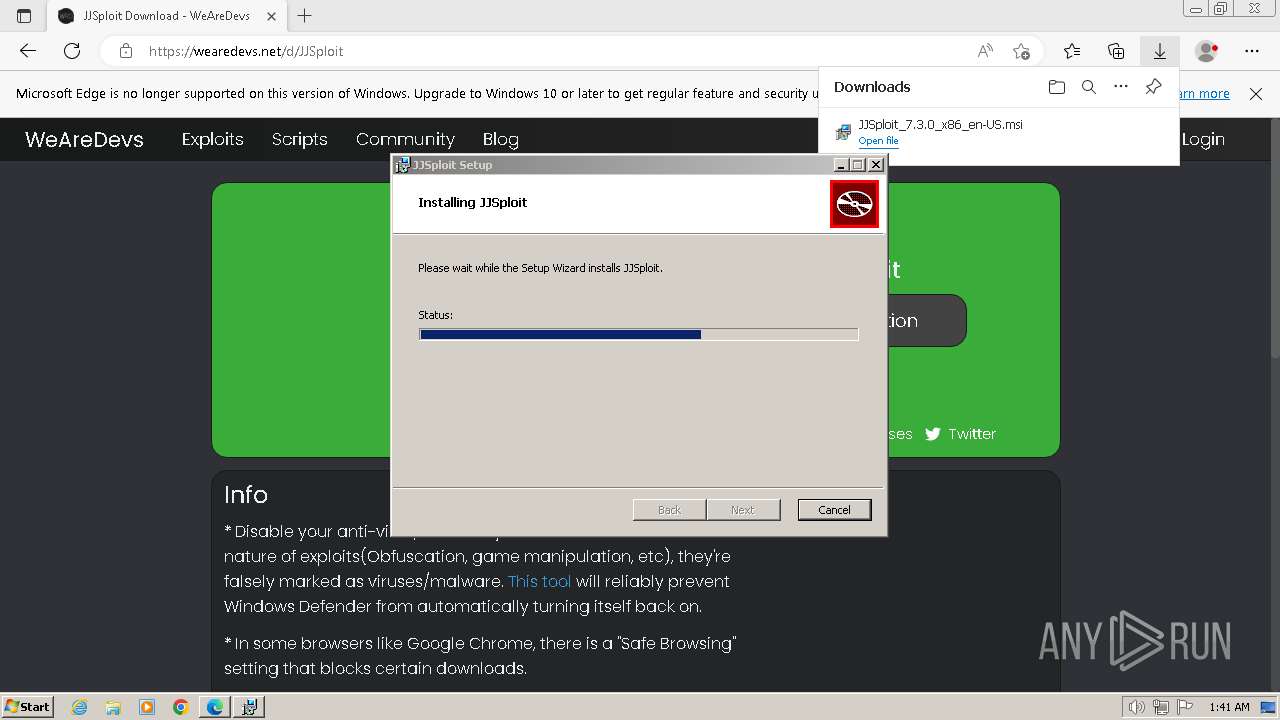Cancel the JJSploit installation
Image resolution: width=1280 pixels, height=720 pixels.
point(834,510)
